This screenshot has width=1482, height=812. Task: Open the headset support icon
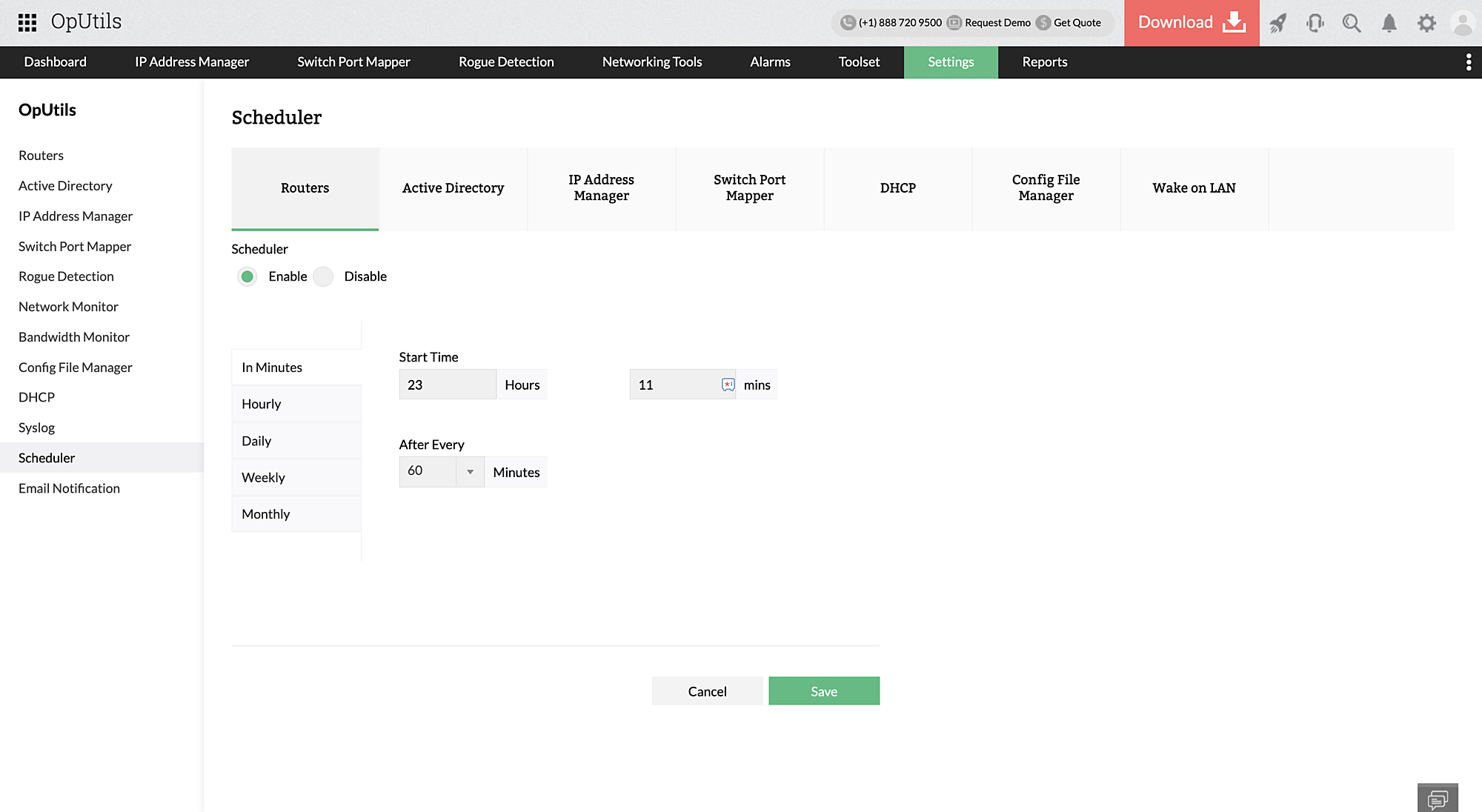[x=1315, y=23]
